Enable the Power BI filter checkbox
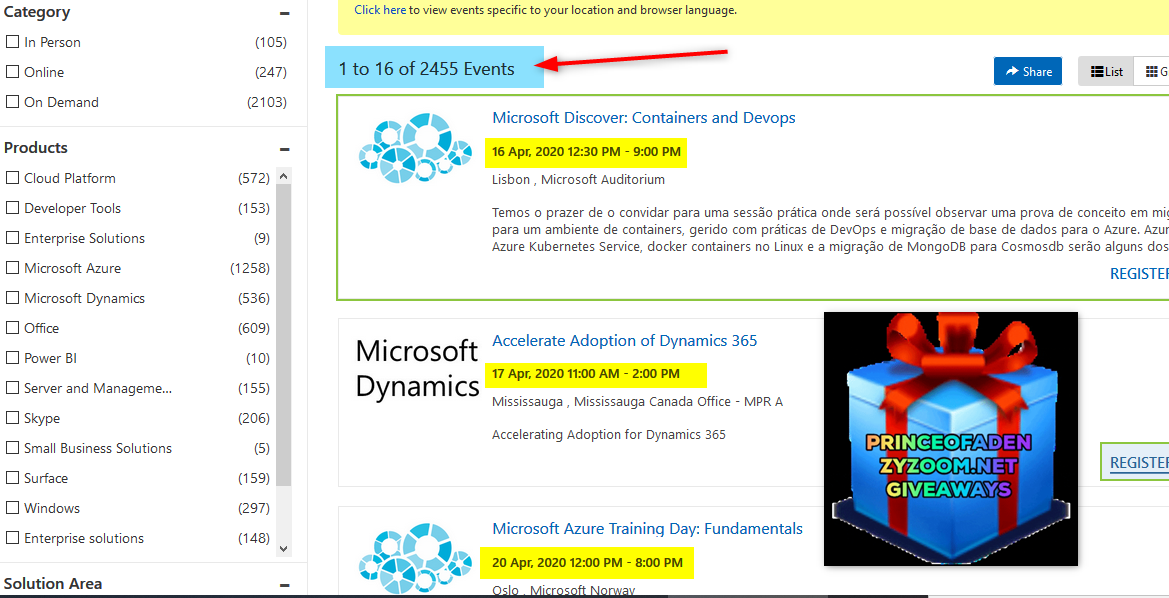Viewport: 1169px width, 598px height. click(12, 358)
